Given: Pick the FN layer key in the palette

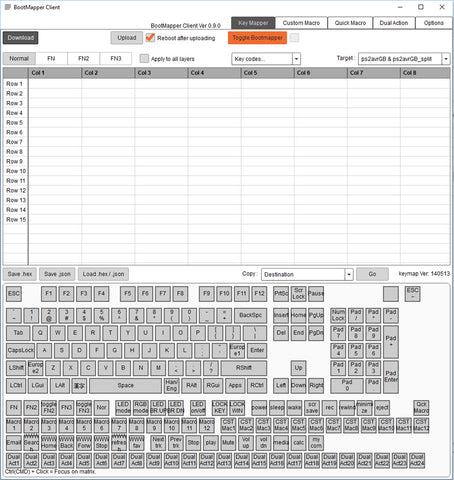Looking at the screenshot, I should pyautogui.click(x=14, y=407).
